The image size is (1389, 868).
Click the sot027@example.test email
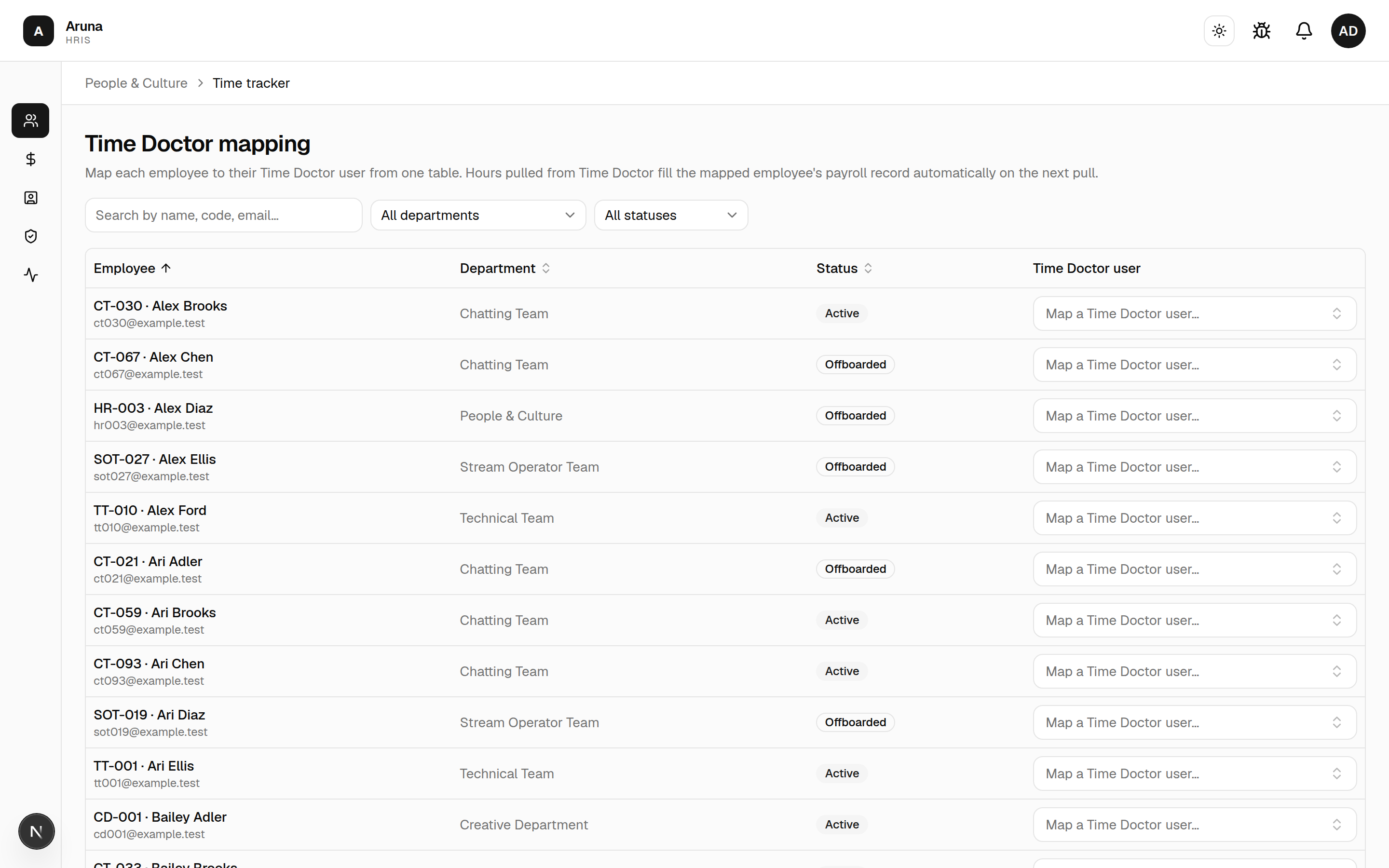tap(151, 476)
